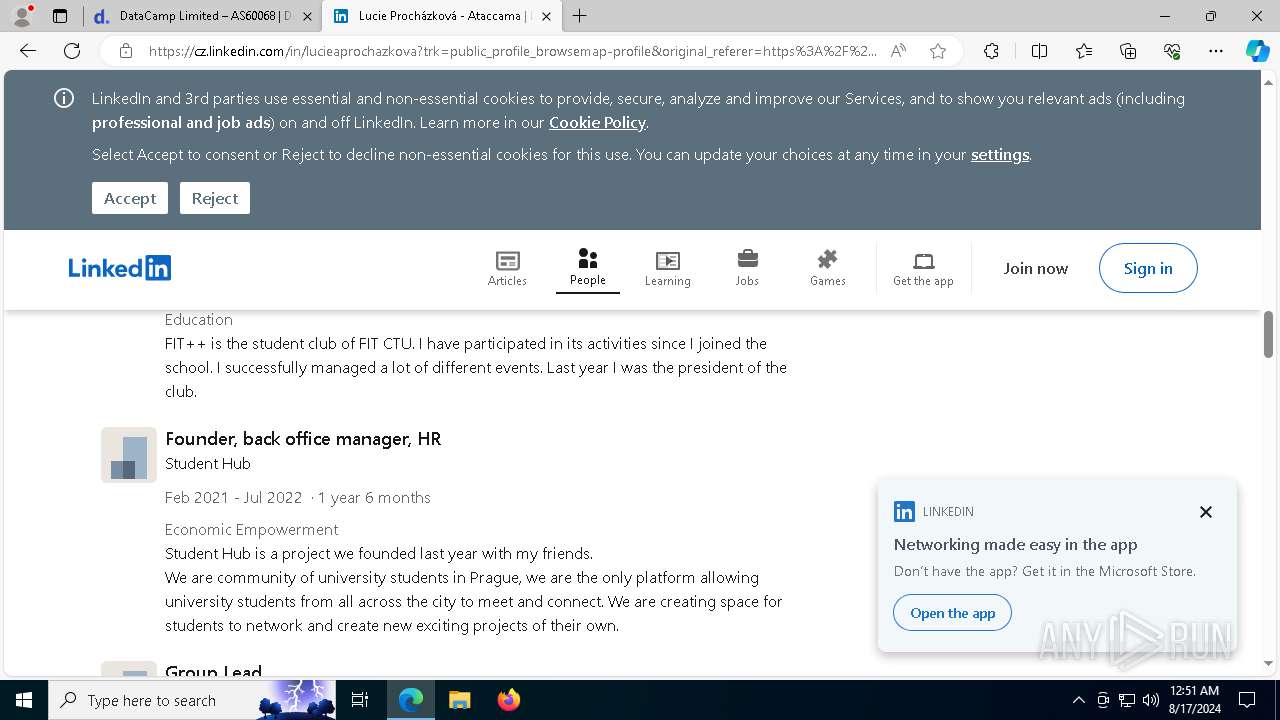The height and width of the screenshot is (720, 1280).
Task: Open the volume control tray icon
Action: (x=1151, y=700)
